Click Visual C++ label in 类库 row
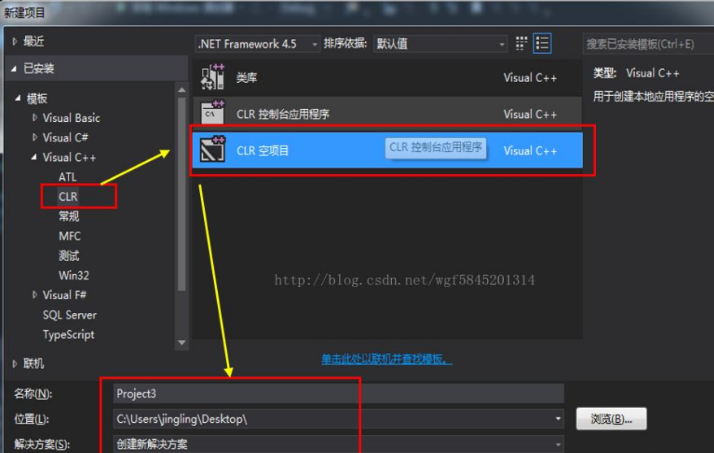 (x=530, y=78)
